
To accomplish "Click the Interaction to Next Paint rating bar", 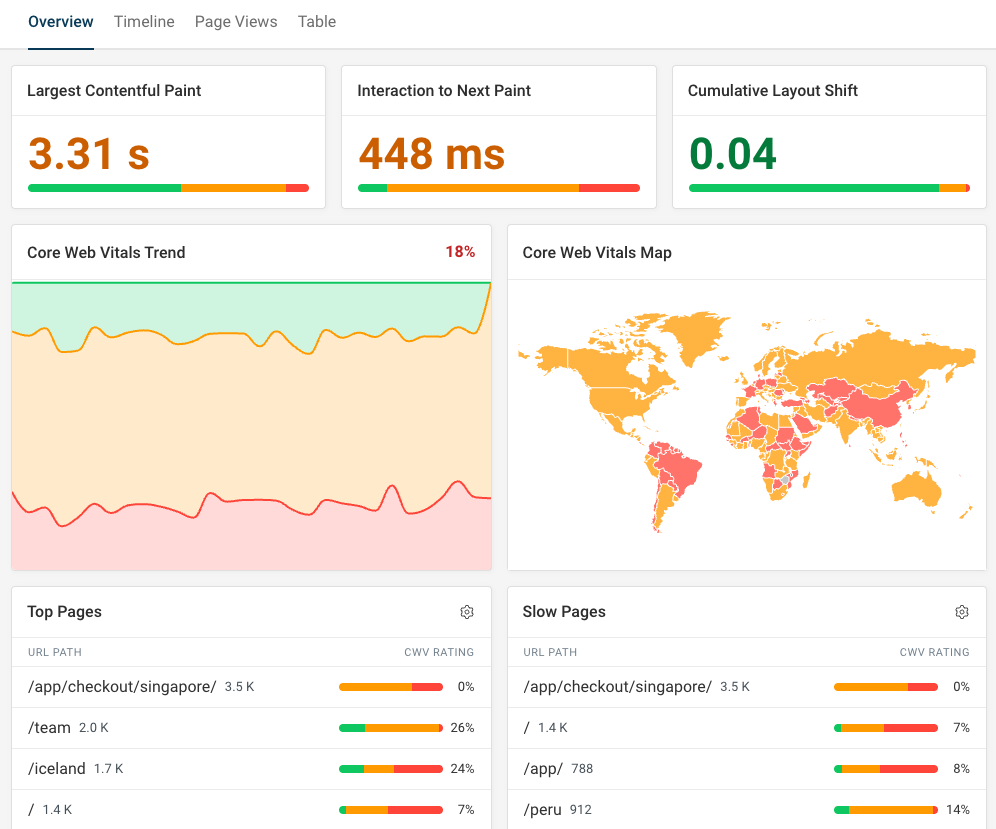I will click(x=498, y=187).
